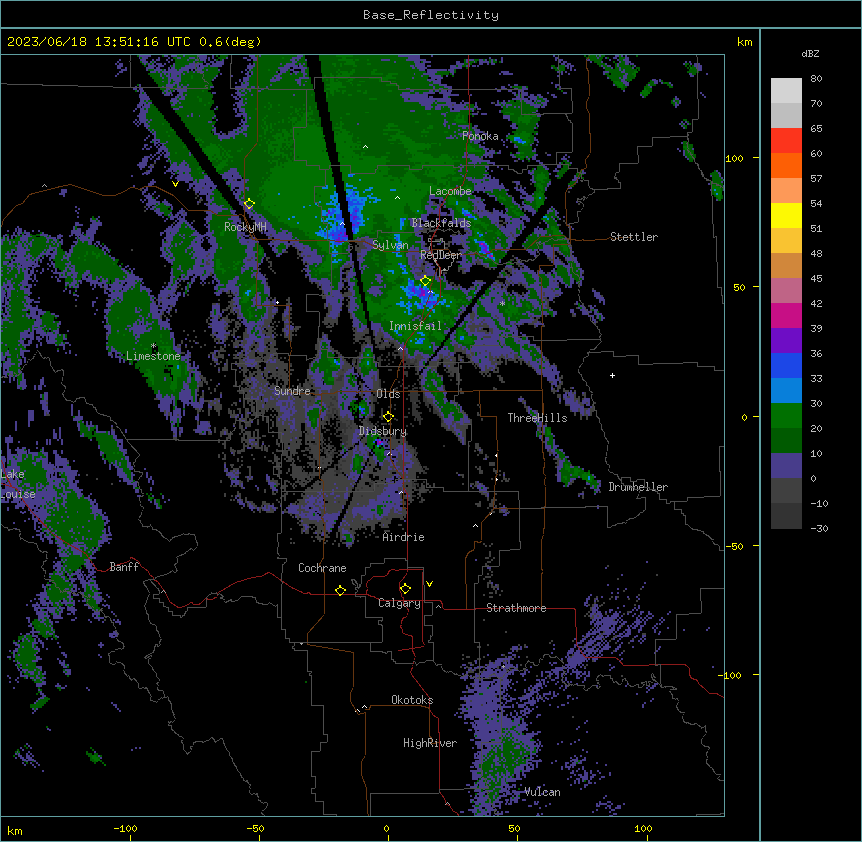
Task: Click the yellow diamond marker between Olds and Didsbury
Action: 388,417
